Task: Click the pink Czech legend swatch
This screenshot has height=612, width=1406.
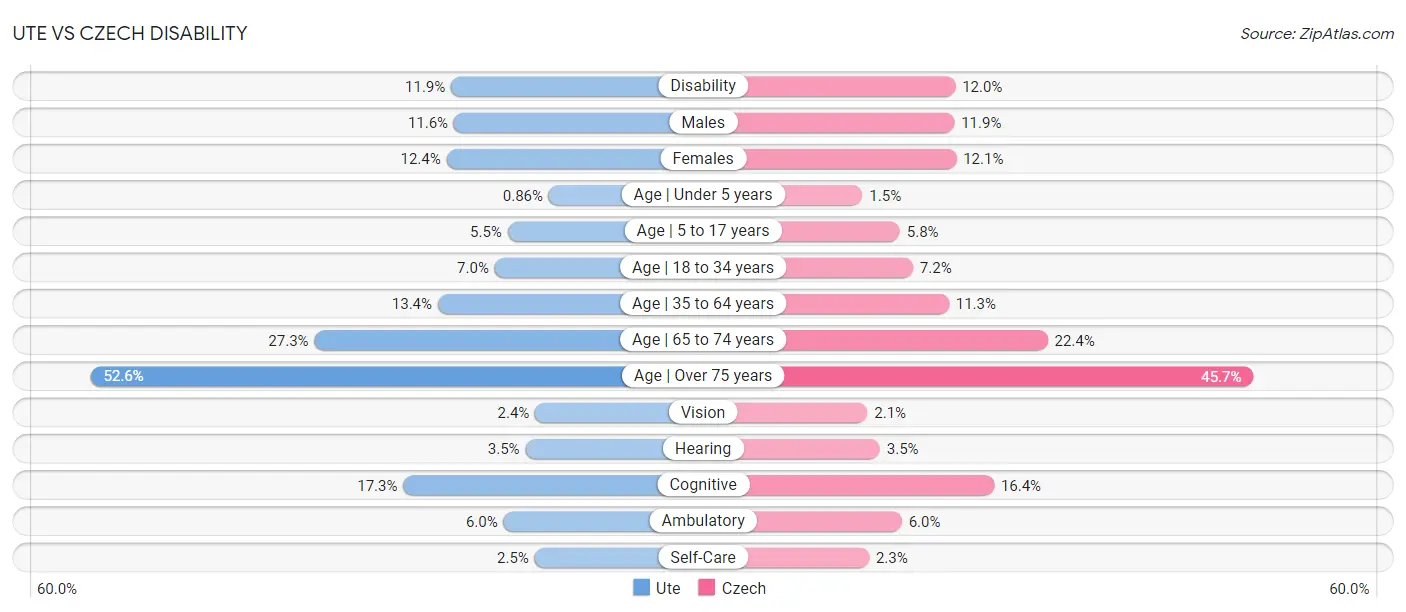Action: click(706, 588)
